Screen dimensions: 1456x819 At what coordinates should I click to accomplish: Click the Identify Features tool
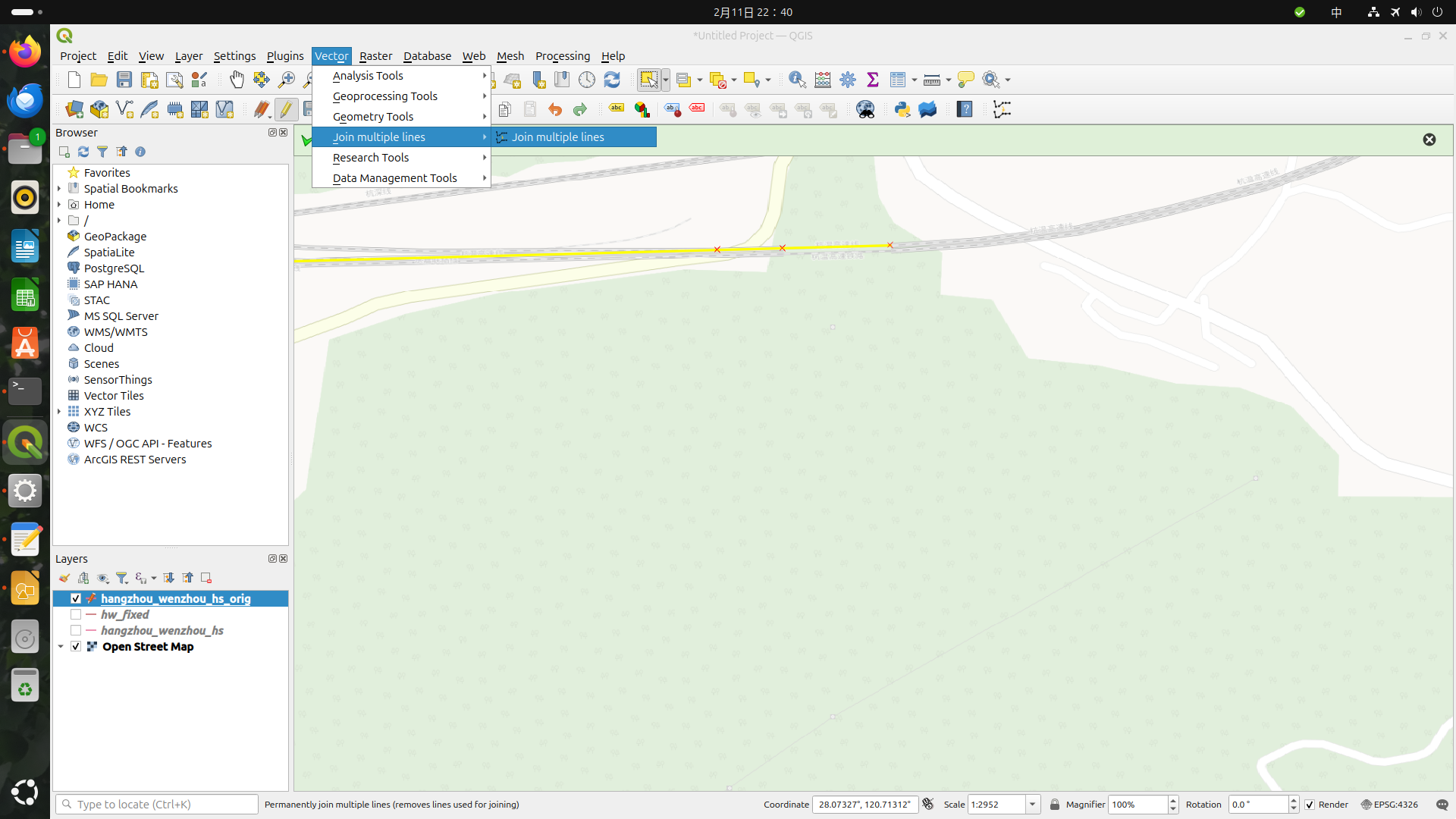click(797, 80)
